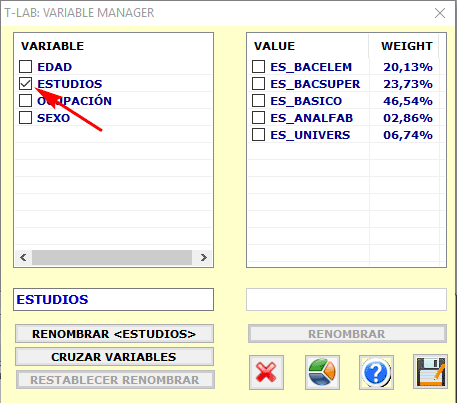Save changes with the floppy disk icon
The height and width of the screenshot is (403, 457).
[x=430, y=372]
